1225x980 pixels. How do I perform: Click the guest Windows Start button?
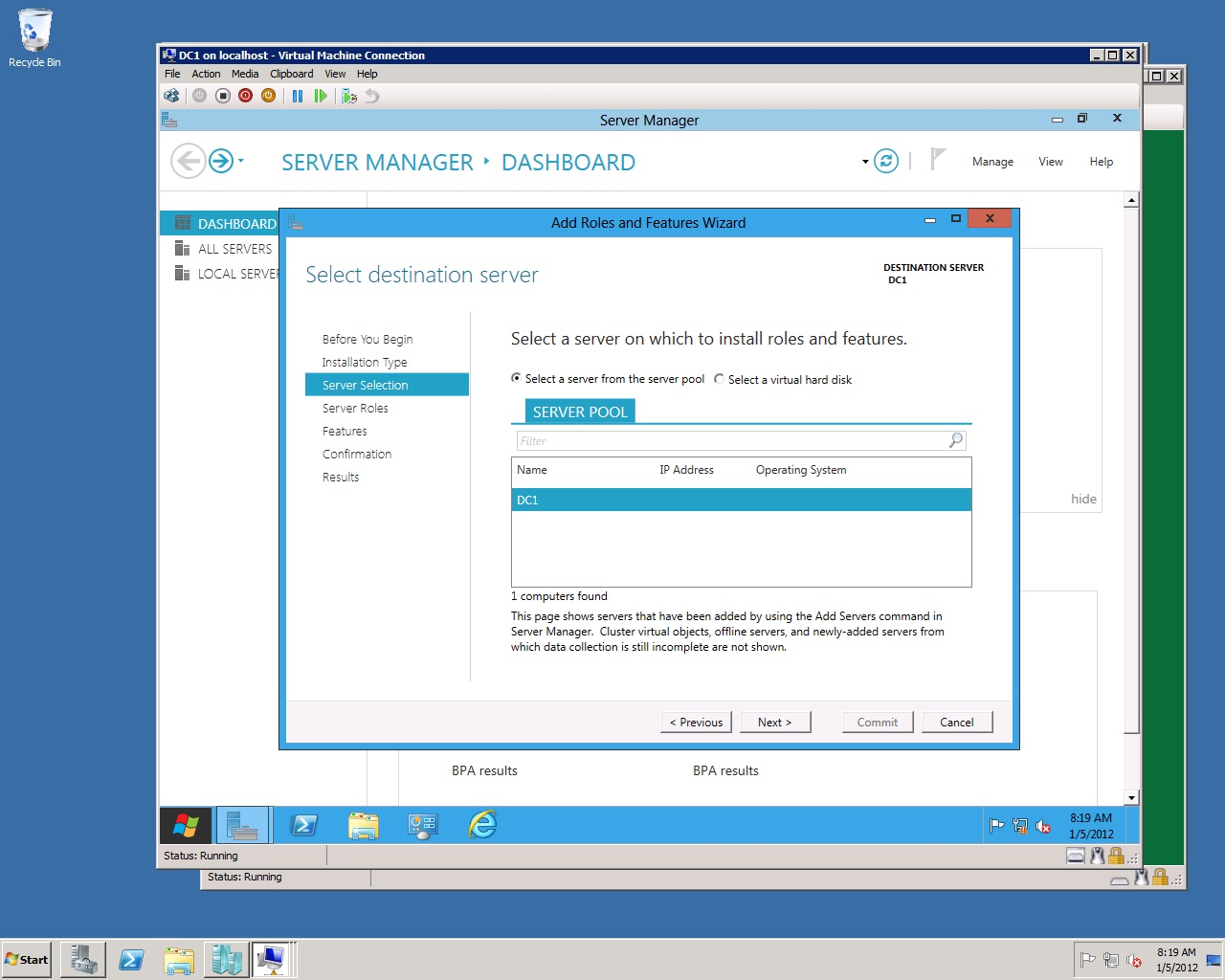point(187,825)
